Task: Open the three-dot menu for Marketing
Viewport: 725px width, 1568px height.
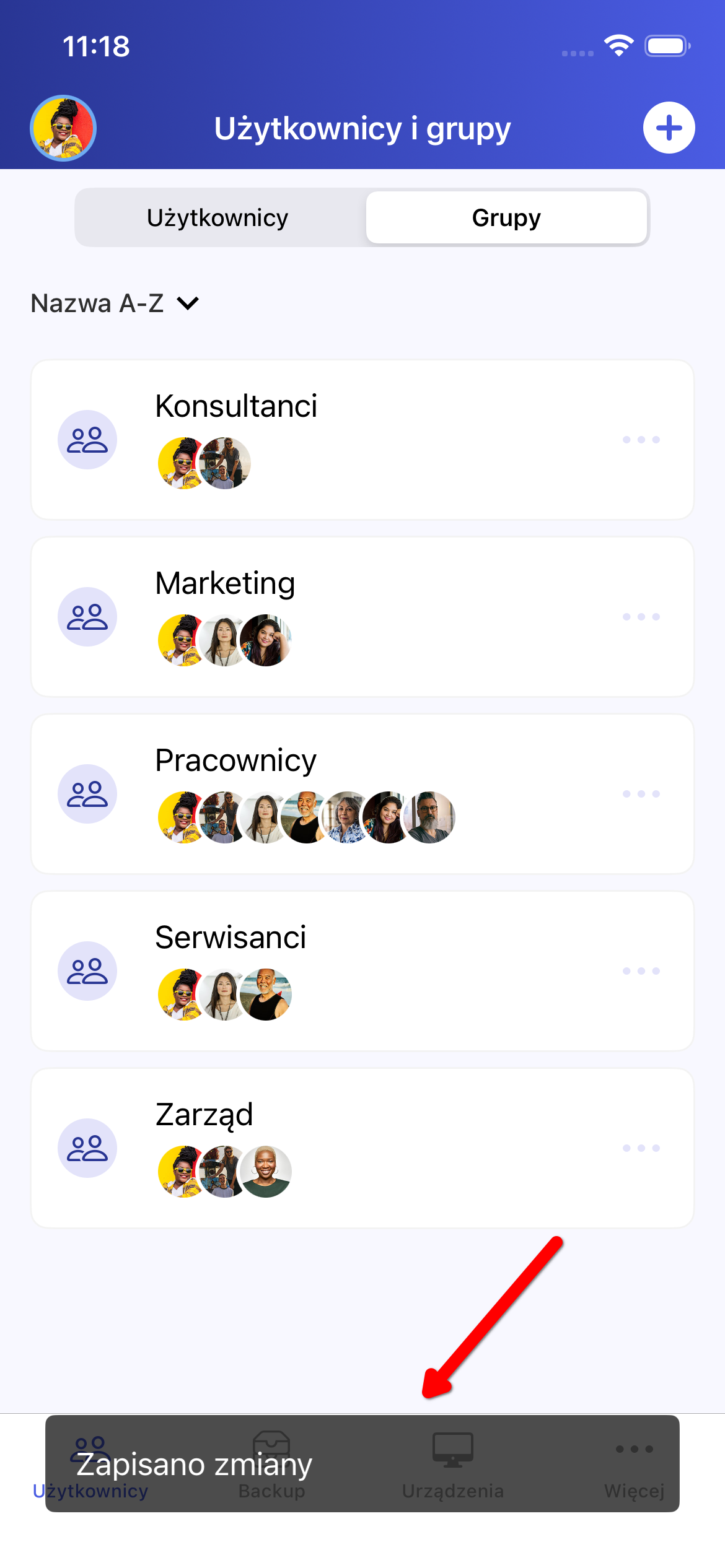Action: pyautogui.click(x=641, y=617)
